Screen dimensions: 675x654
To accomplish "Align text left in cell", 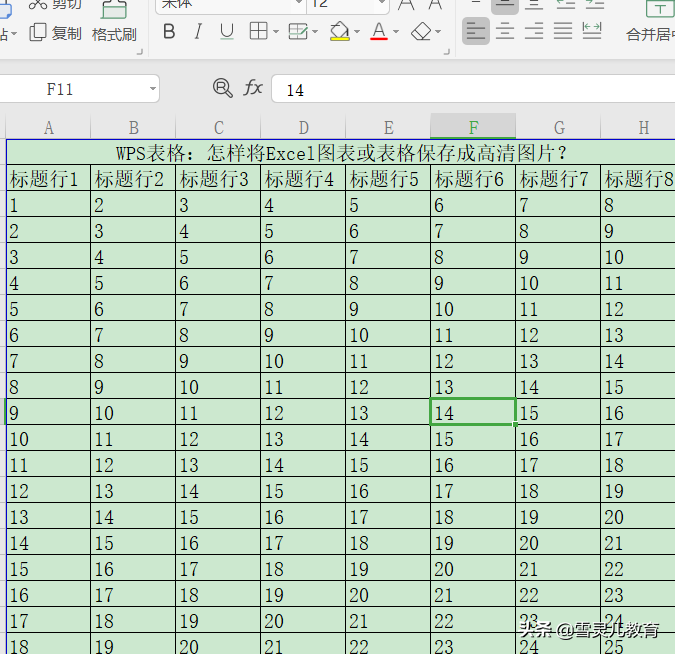I will tap(476, 31).
